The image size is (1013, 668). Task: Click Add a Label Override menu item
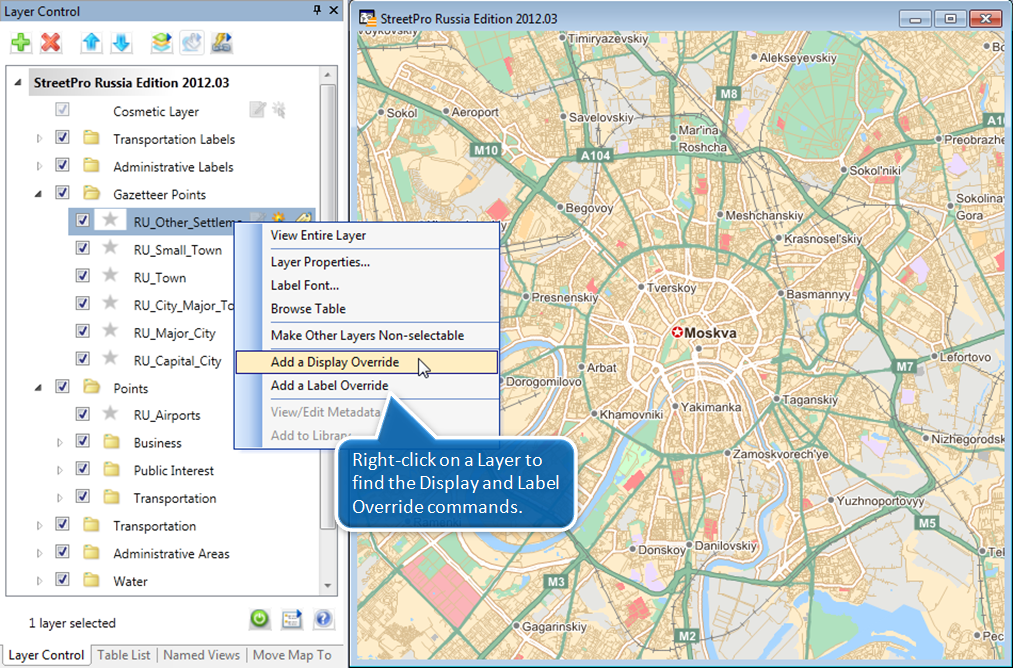[367, 385]
